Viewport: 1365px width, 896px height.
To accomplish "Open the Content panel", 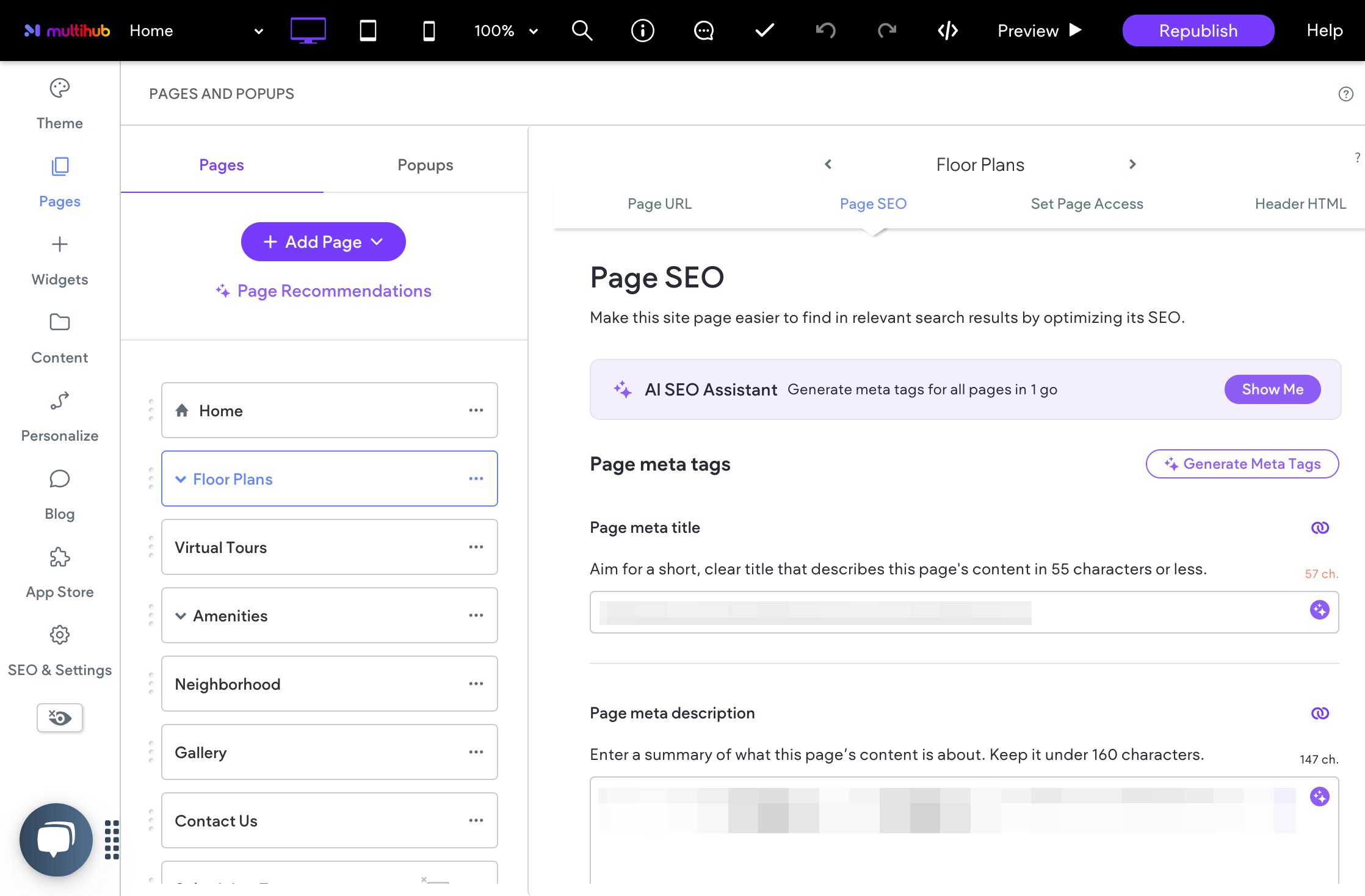I will pos(60,339).
